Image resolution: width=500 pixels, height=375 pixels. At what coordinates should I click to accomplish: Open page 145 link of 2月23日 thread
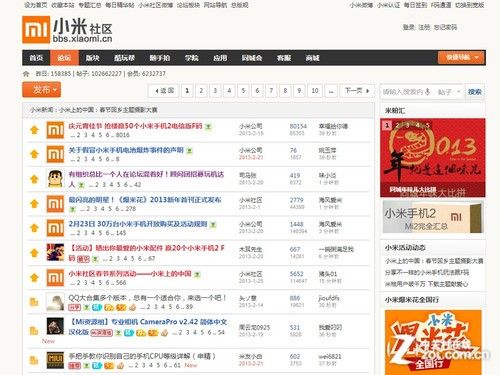(121, 233)
